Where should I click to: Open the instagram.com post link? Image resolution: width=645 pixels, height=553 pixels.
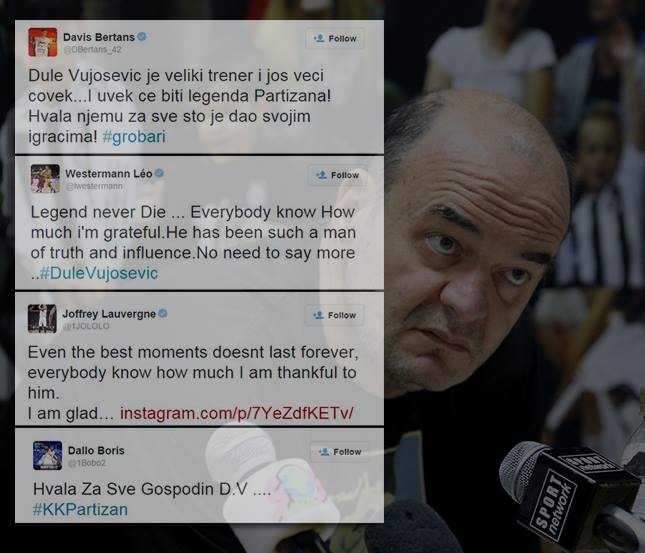237,413
